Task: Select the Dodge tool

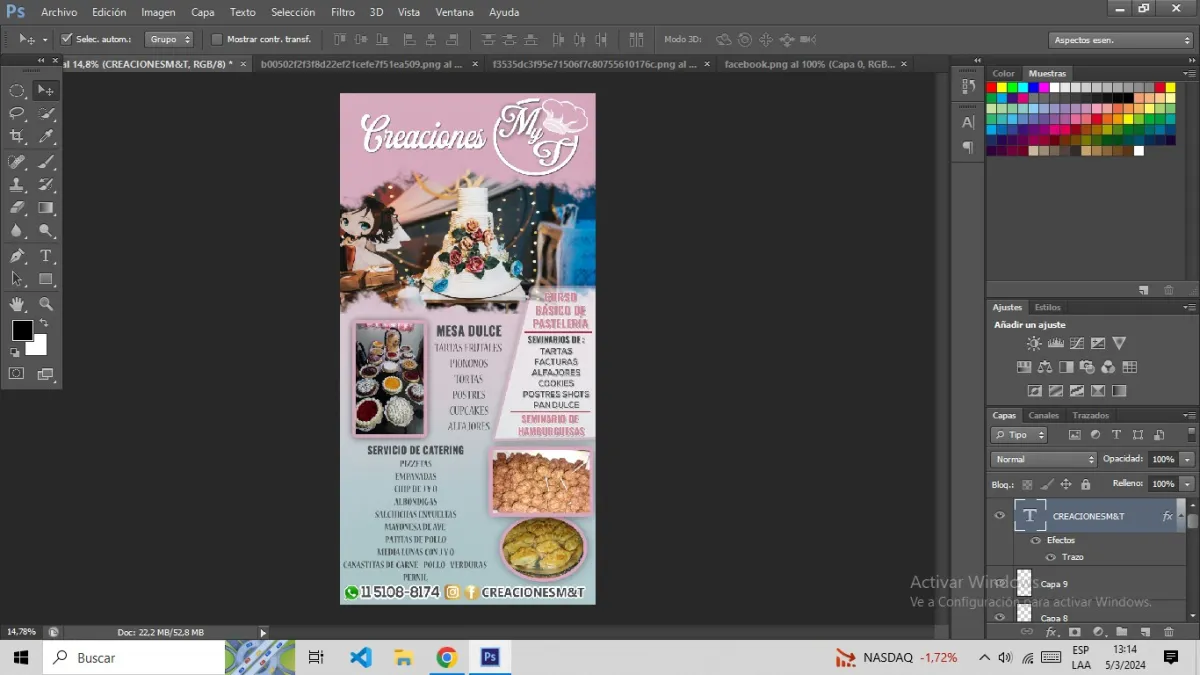Action: tap(45, 231)
